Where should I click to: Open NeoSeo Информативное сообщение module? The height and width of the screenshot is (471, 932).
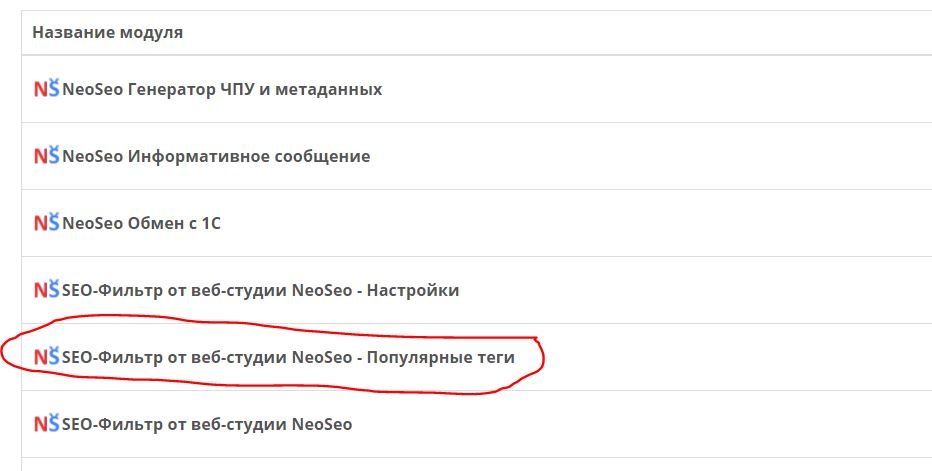tap(216, 156)
